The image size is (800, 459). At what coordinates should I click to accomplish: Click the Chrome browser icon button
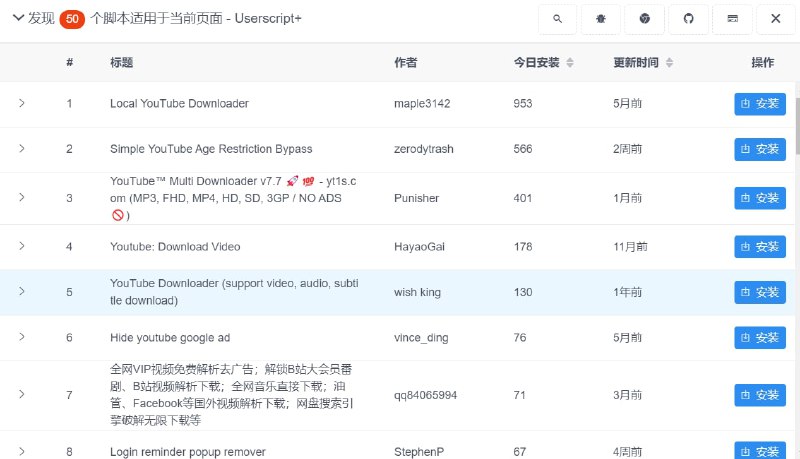pos(645,19)
